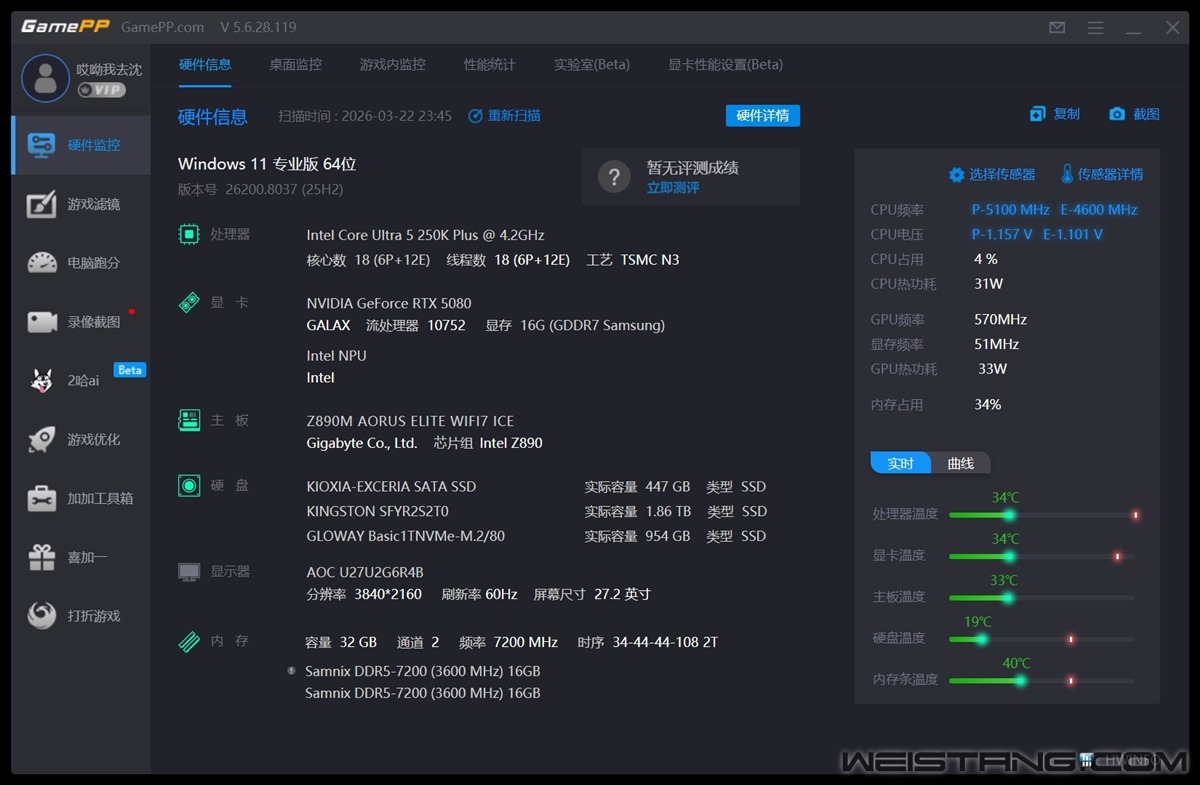Open the 显卡性能设置(Beta) tab

(725, 65)
